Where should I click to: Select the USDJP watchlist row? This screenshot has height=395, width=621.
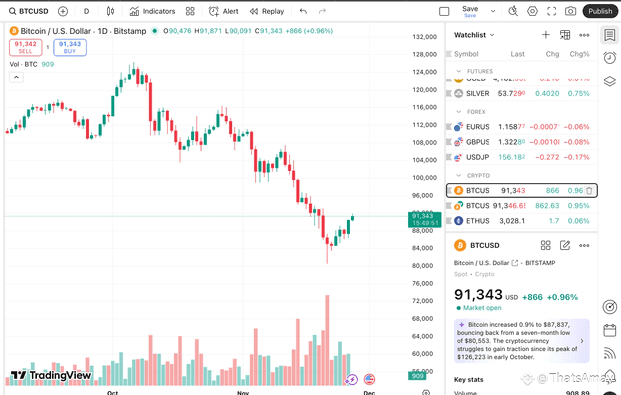[x=522, y=157]
